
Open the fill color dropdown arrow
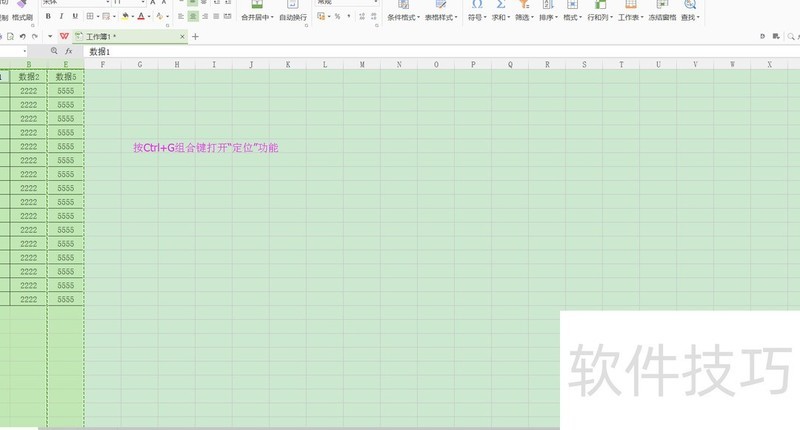tap(133, 17)
